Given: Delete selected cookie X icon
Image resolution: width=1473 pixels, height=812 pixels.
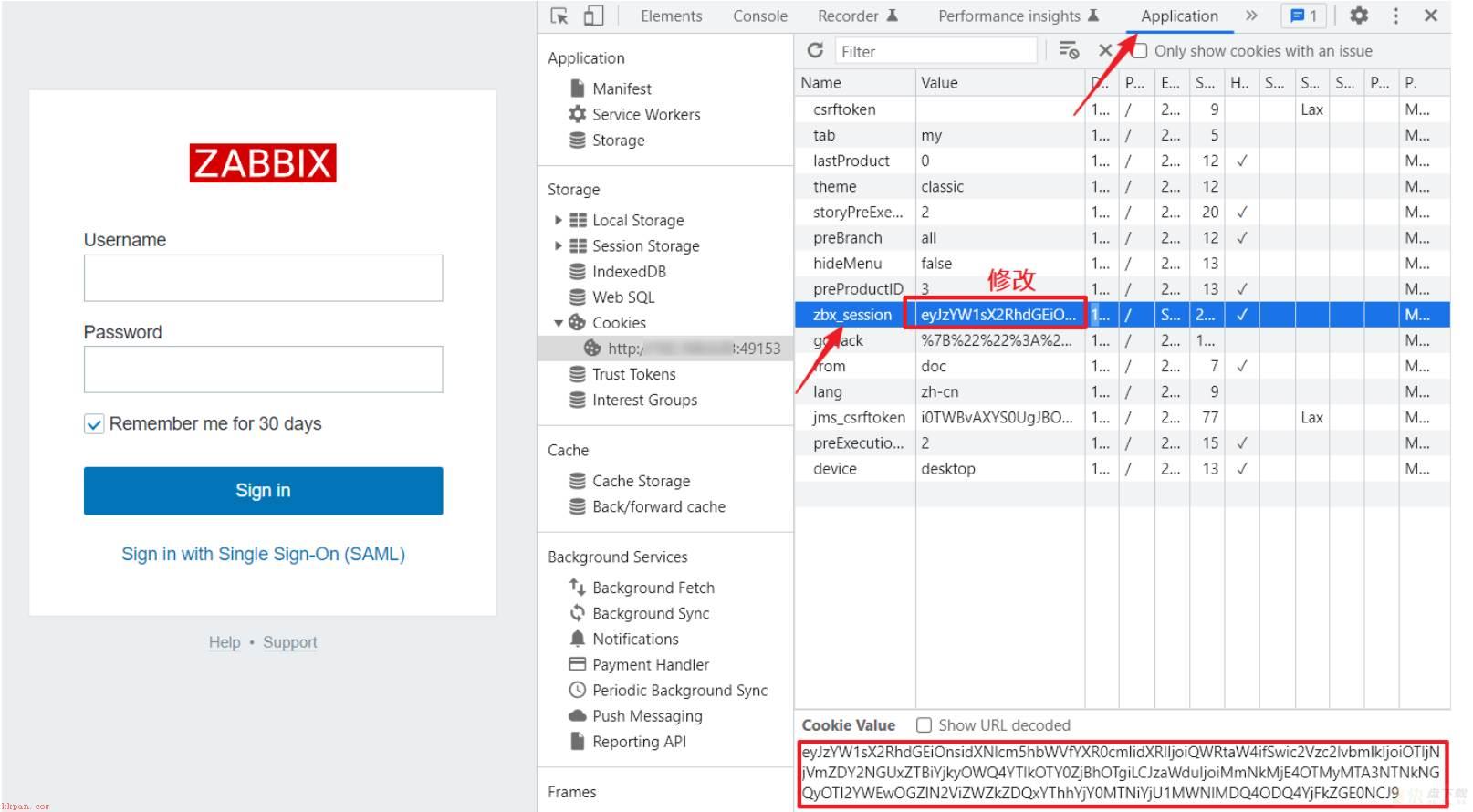Looking at the screenshot, I should (x=1105, y=50).
